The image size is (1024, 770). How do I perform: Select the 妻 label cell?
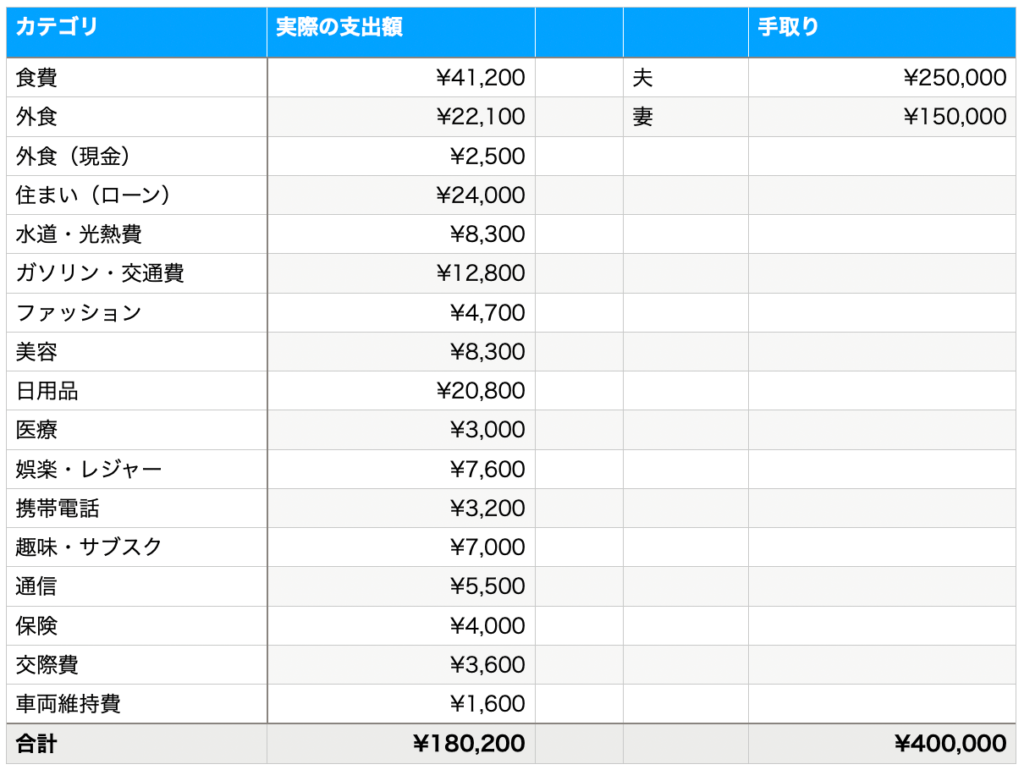pyautogui.click(x=686, y=117)
